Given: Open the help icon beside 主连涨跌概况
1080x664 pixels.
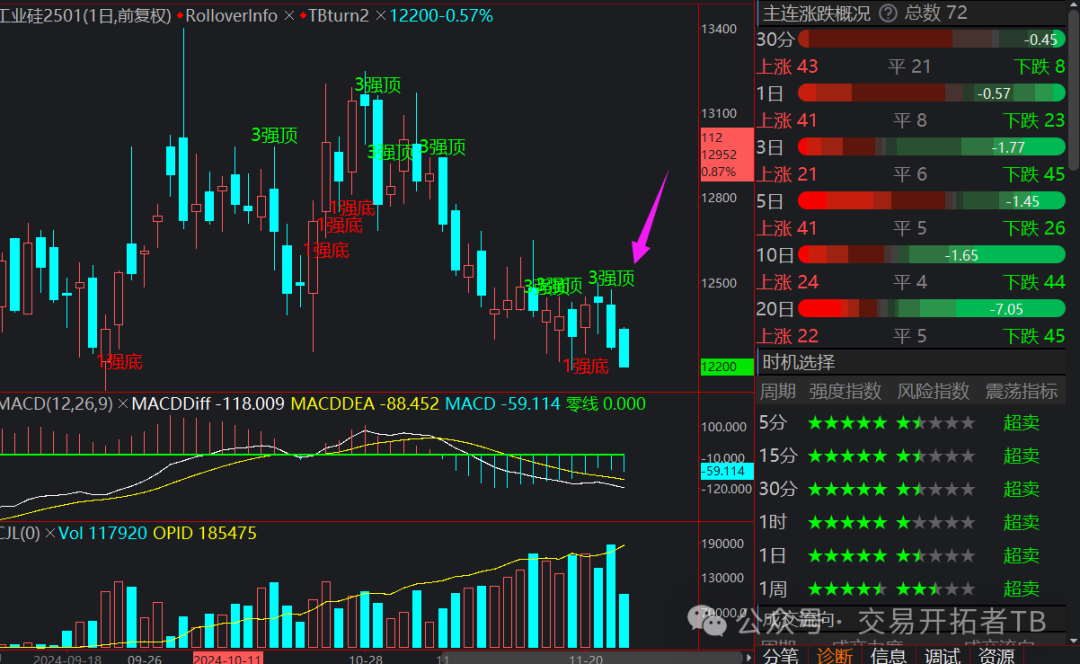Looking at the screenshot, I should 889,13.
